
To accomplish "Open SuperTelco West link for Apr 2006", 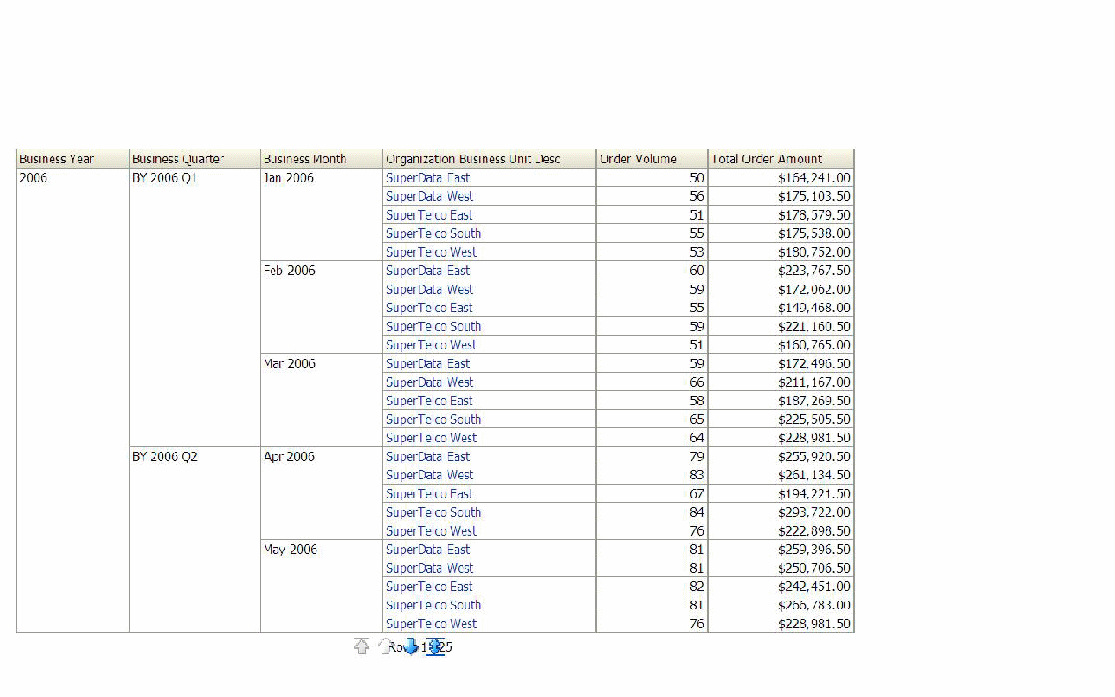I will [431, 531].
